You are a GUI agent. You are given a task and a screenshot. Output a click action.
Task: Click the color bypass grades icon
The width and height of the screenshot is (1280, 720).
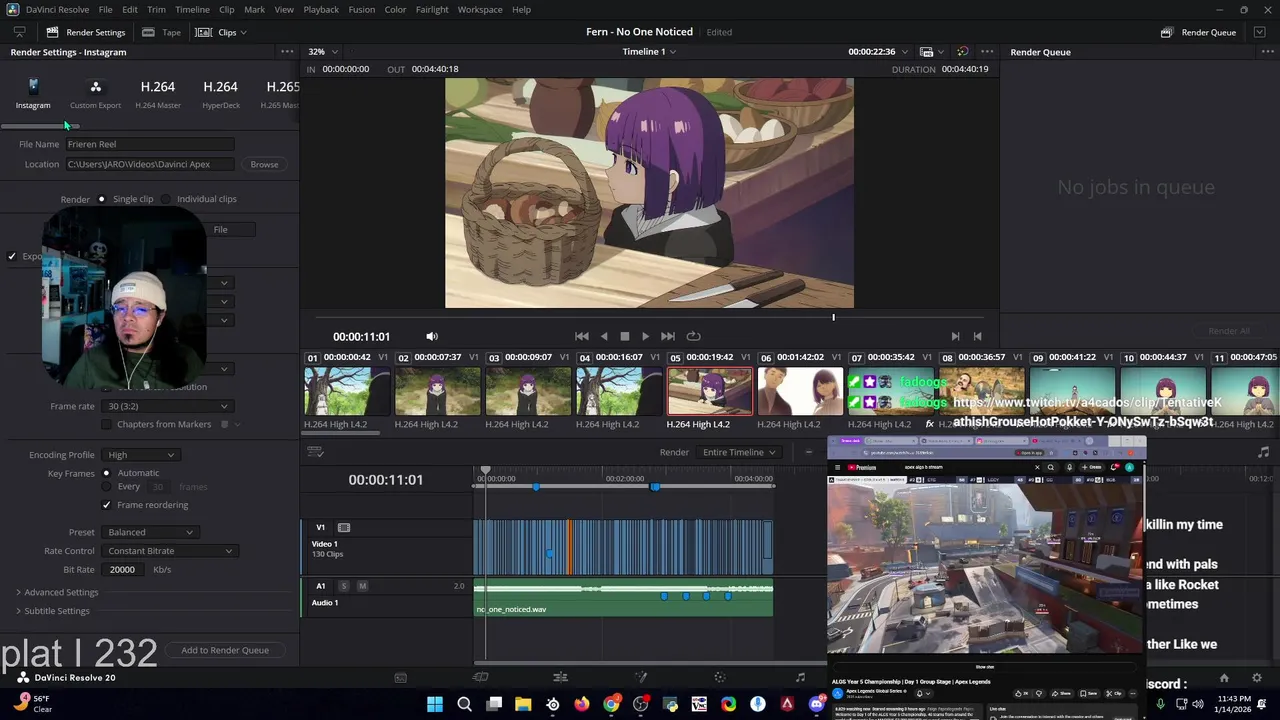(x=962, y=51)
